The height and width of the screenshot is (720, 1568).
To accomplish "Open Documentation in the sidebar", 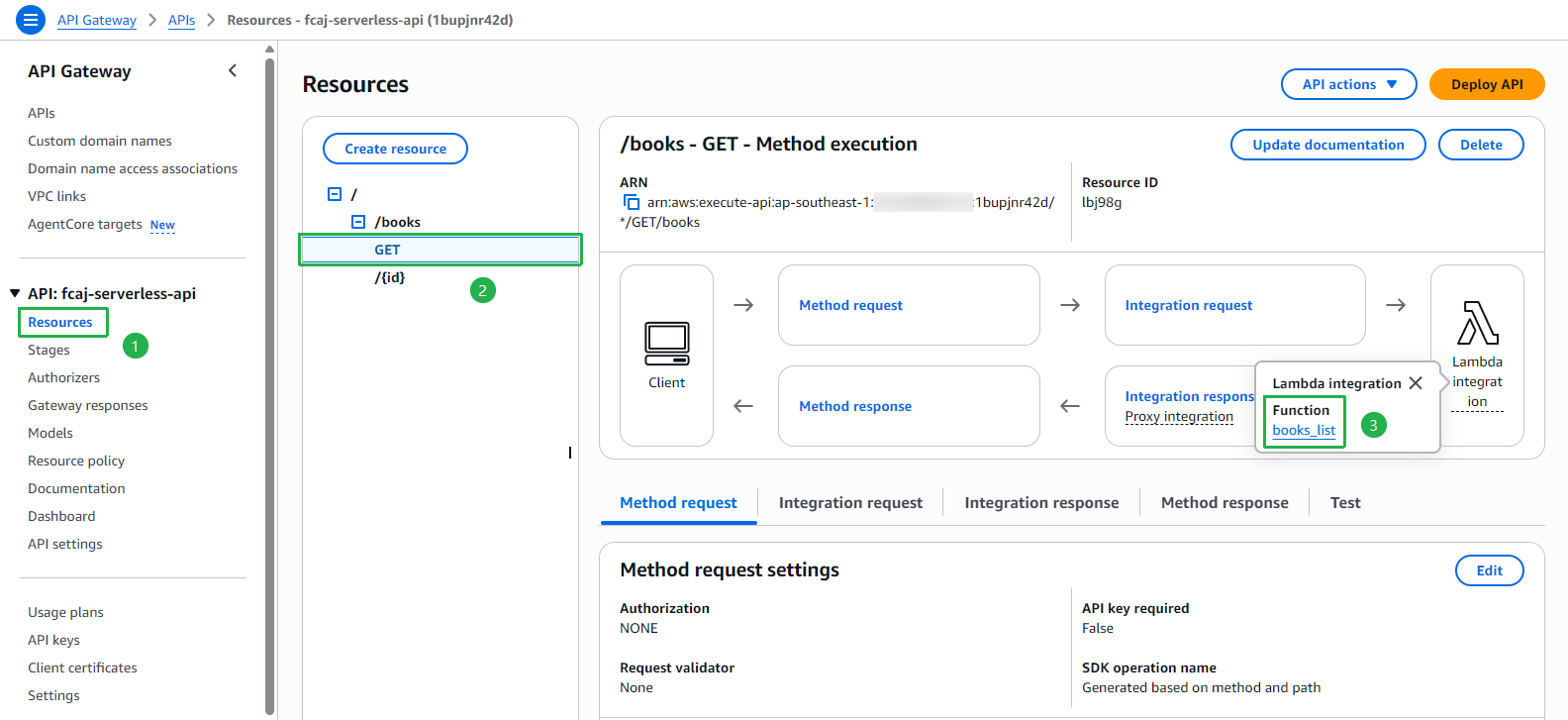I will coord(76,488).
